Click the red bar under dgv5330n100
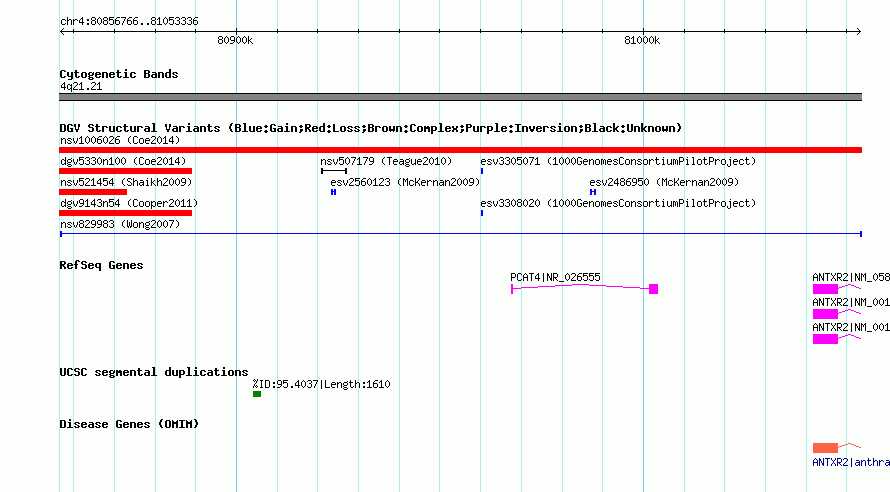 (x=125, y=171)
